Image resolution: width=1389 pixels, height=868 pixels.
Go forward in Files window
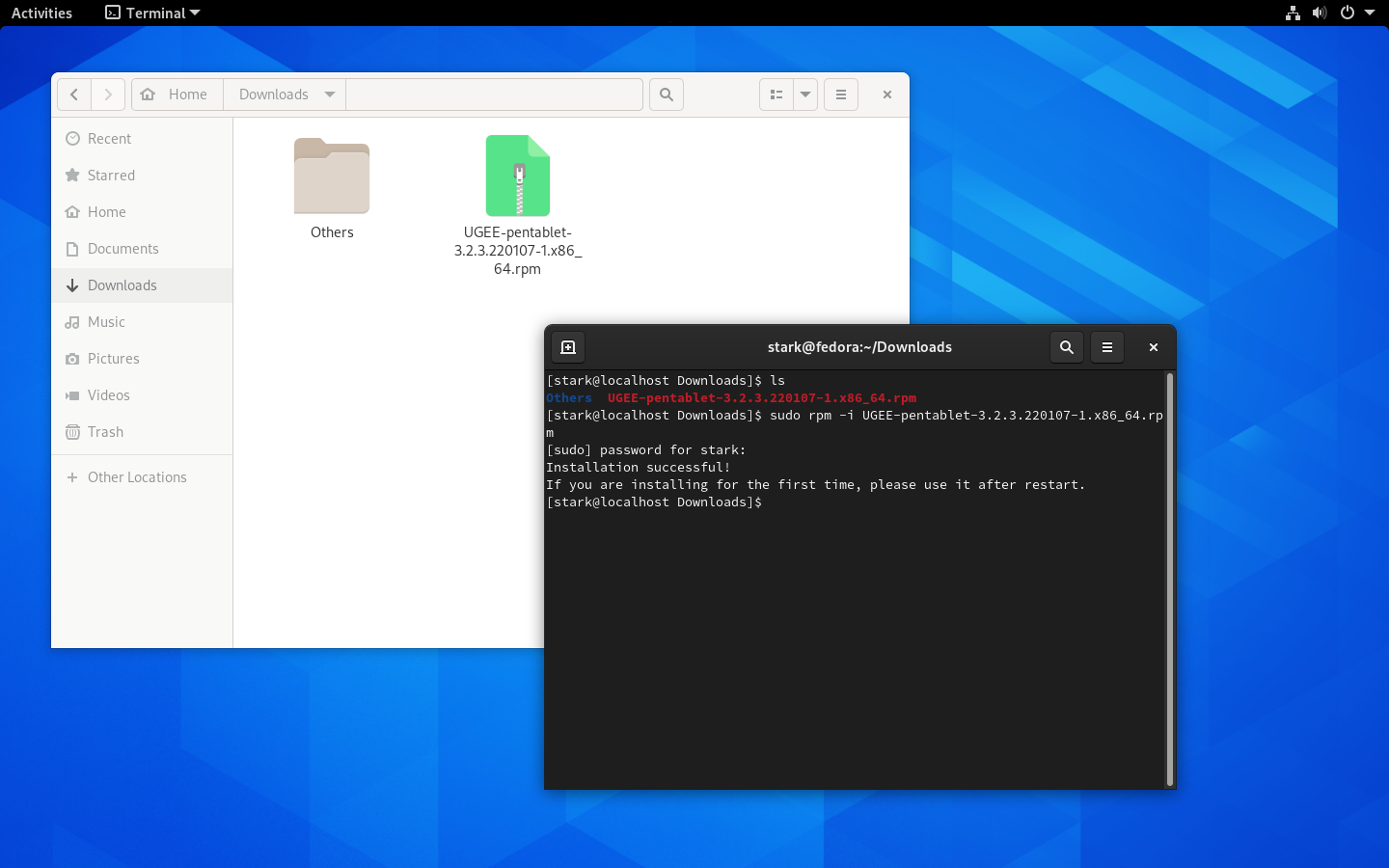[108, 95]
